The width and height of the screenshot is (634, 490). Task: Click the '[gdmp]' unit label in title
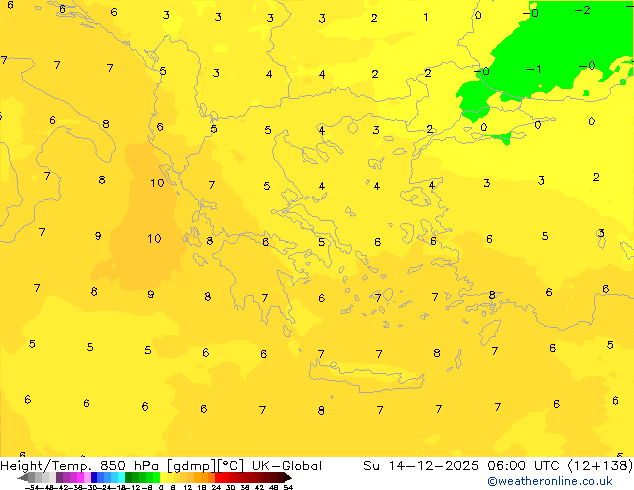tap(191, 466)
